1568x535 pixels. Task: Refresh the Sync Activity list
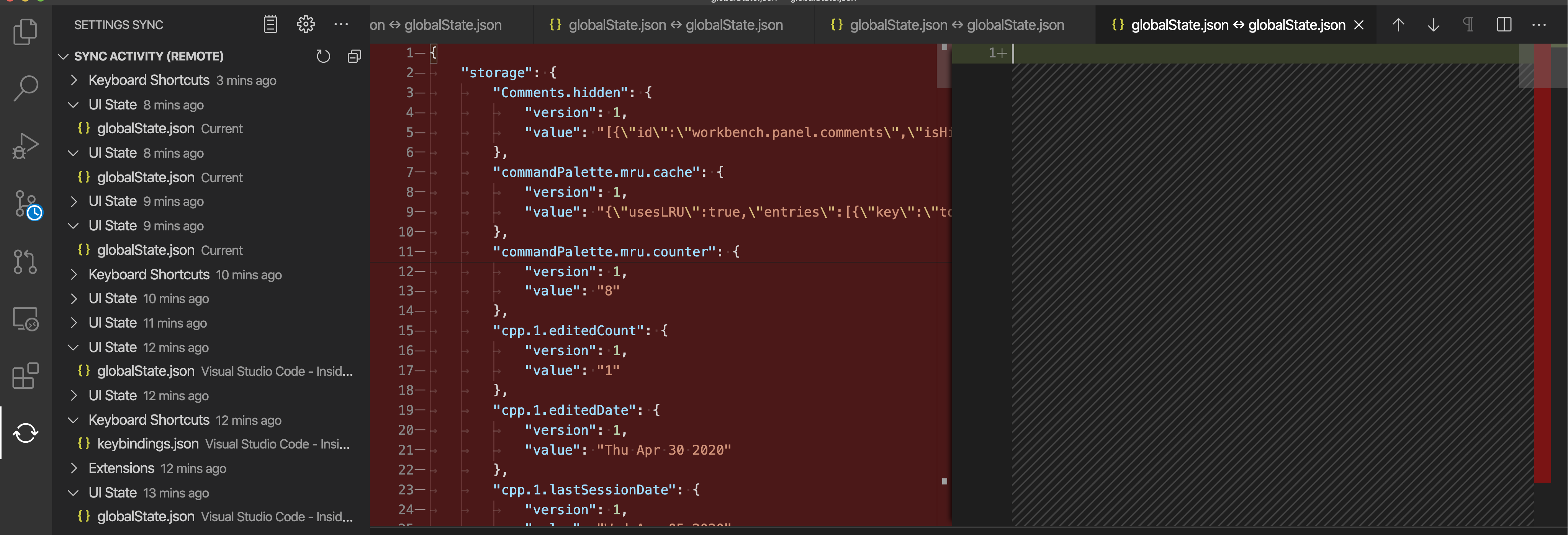(x=322, y=57)
